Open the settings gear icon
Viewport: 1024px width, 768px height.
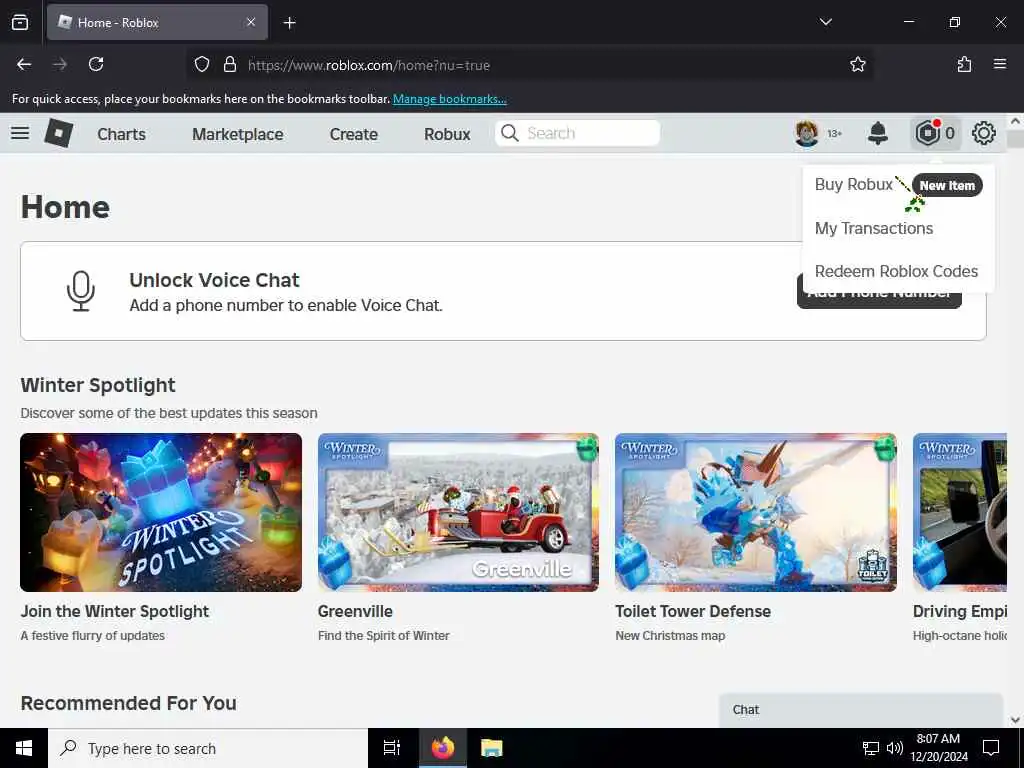[x=984, y=133]
